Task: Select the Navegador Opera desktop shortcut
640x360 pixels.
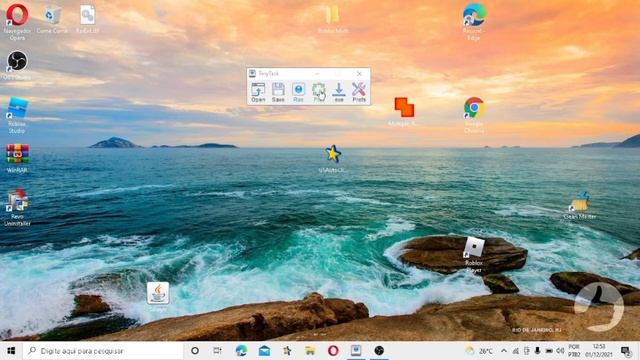Action: [x=17, y=22]
